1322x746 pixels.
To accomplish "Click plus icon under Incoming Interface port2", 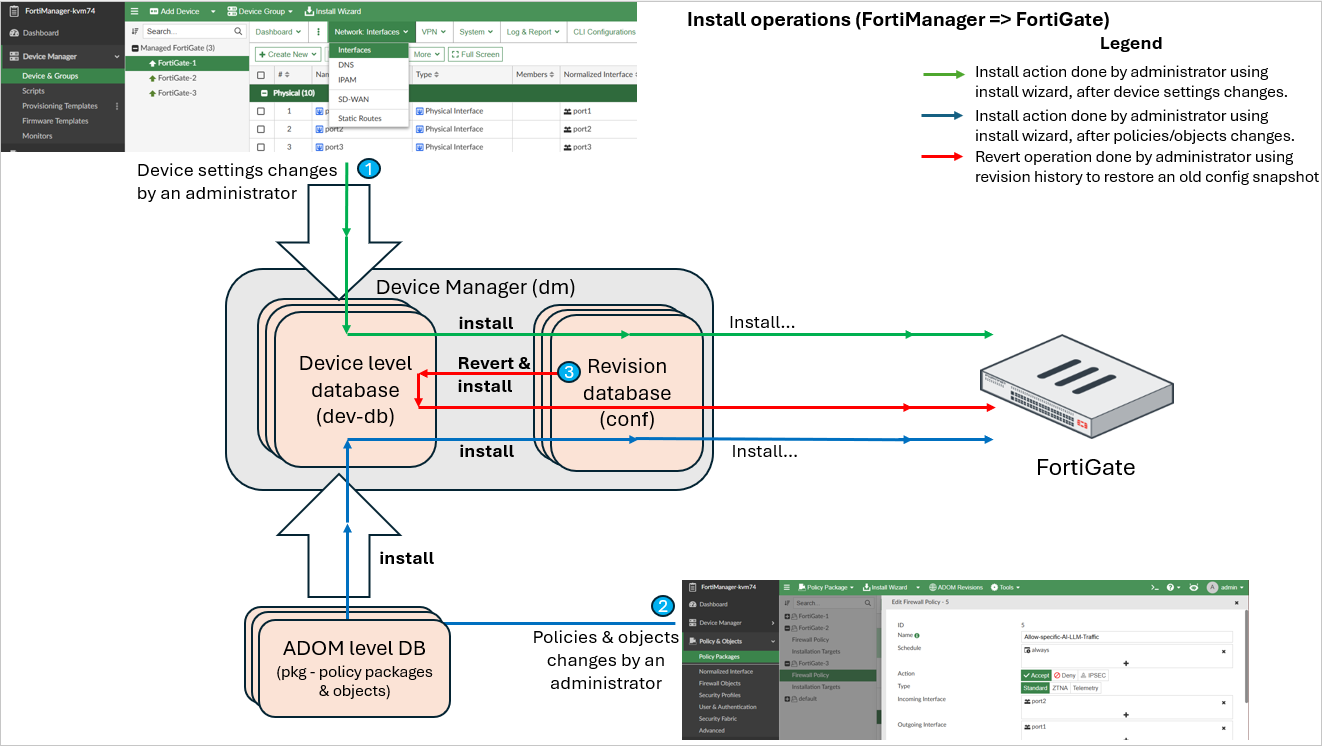I will coord(1126,715).
